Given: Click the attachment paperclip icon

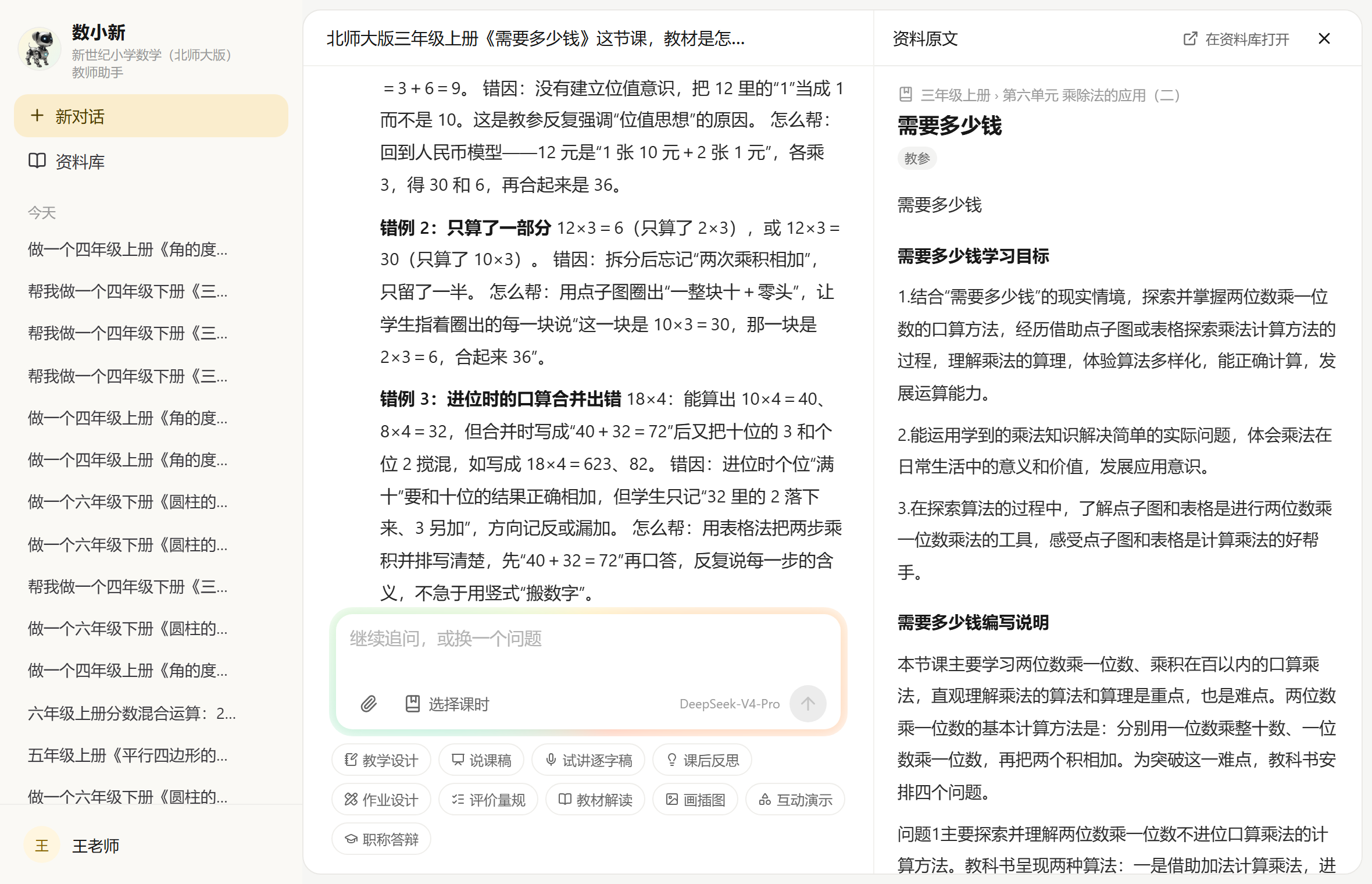Looking at the screenshot, I should 369,704.
